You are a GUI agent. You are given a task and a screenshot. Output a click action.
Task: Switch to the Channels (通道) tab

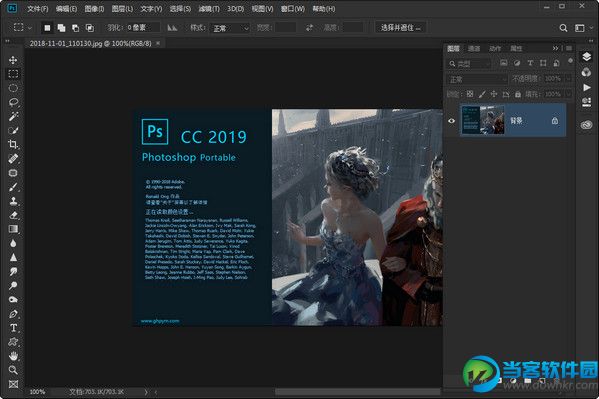pyautogui.click(x=474, y=48)
